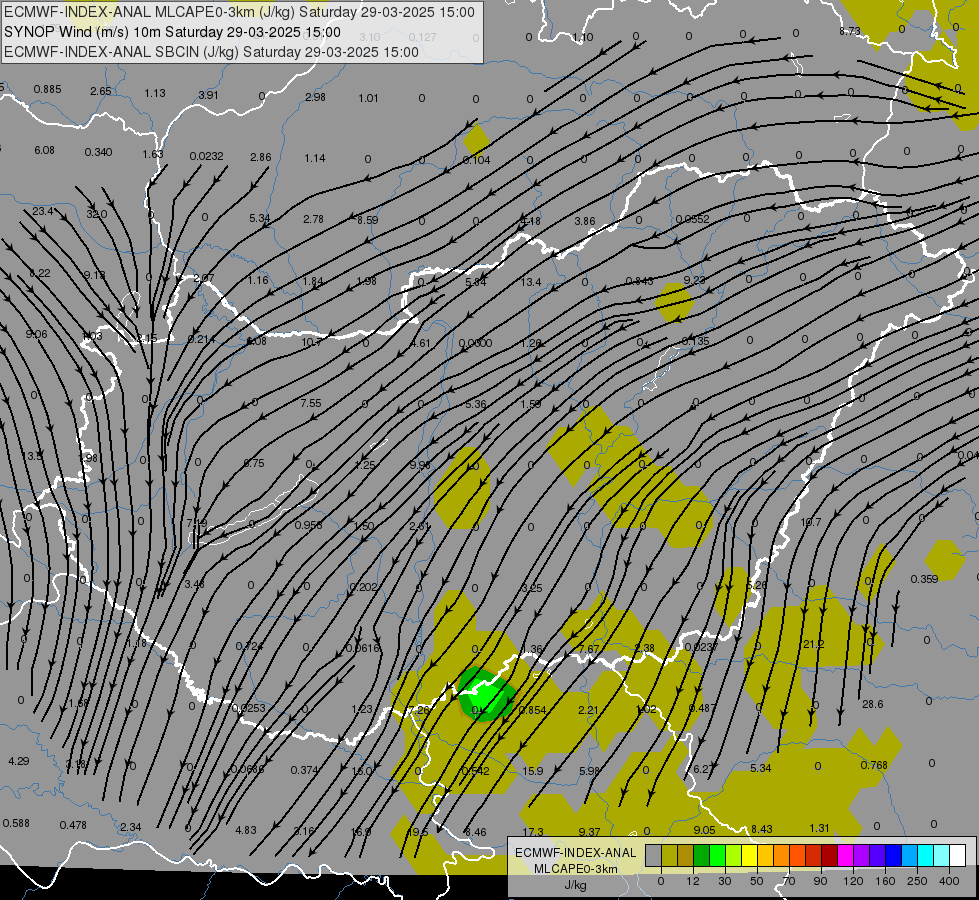Click the map value '0.0616'
Viewport: 979px width, 900px height.
363,648
